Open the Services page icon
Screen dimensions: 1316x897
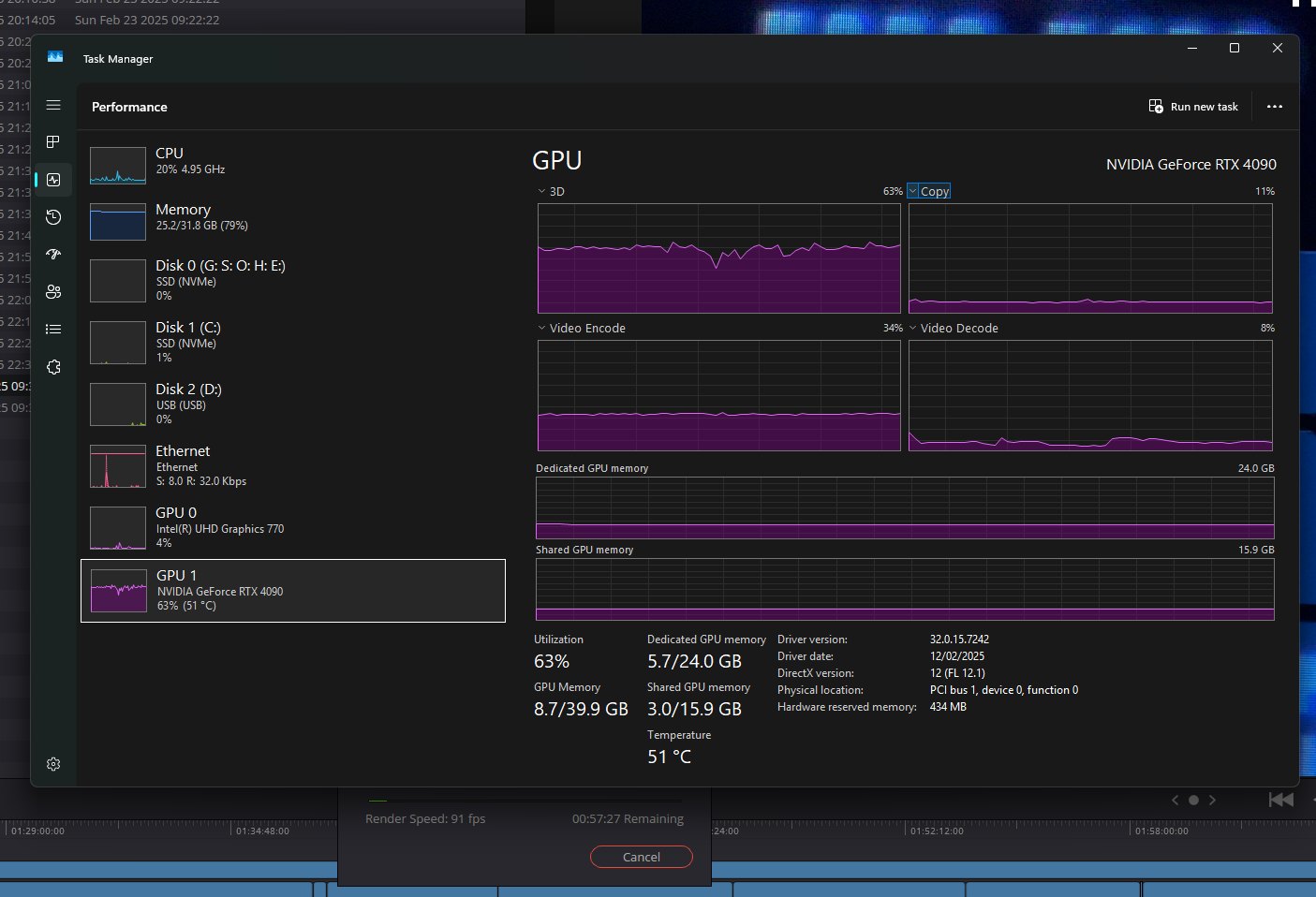point(53,367)
